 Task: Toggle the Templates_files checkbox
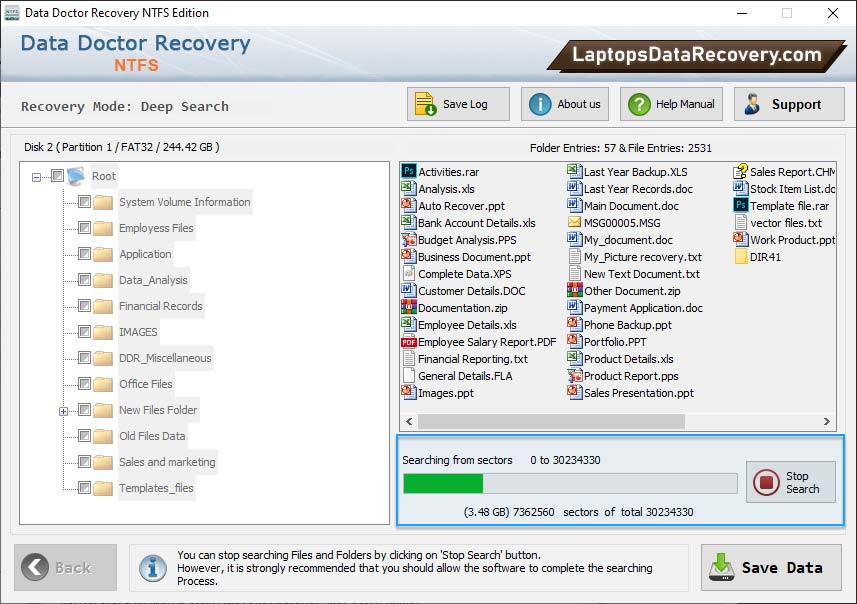84,488
